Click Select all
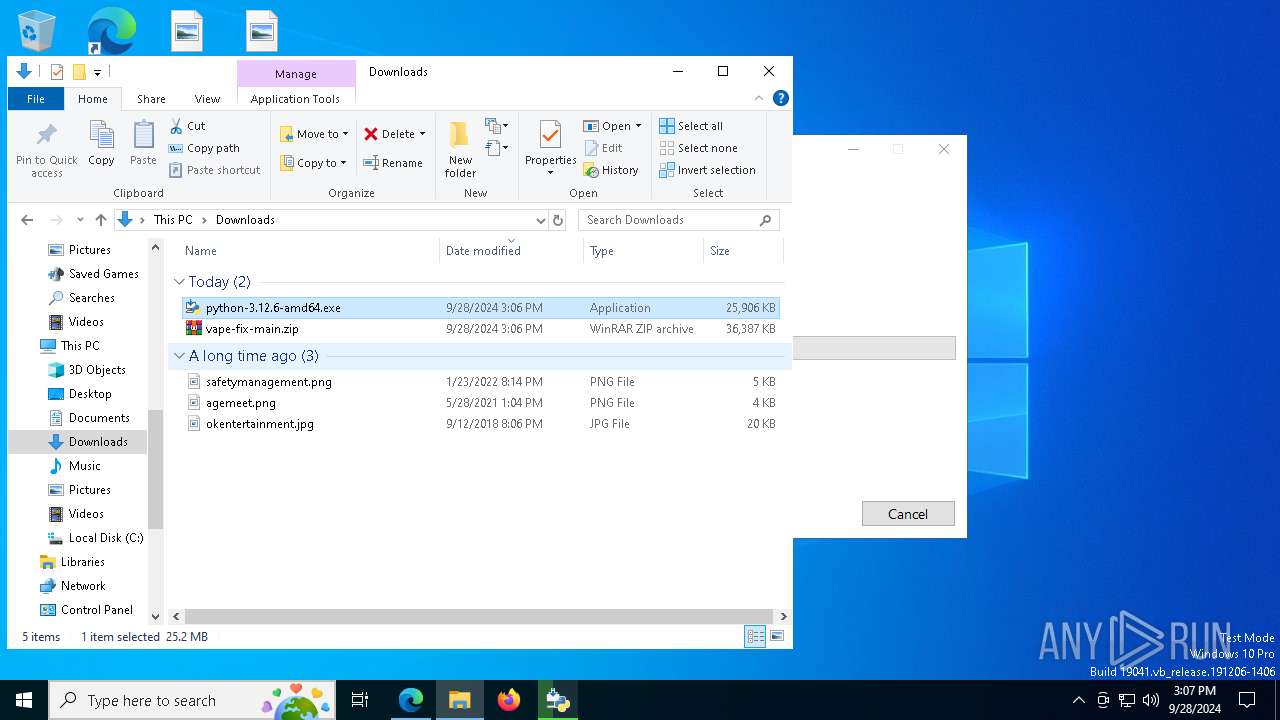The image size is (1280, 720). [691, 126]
